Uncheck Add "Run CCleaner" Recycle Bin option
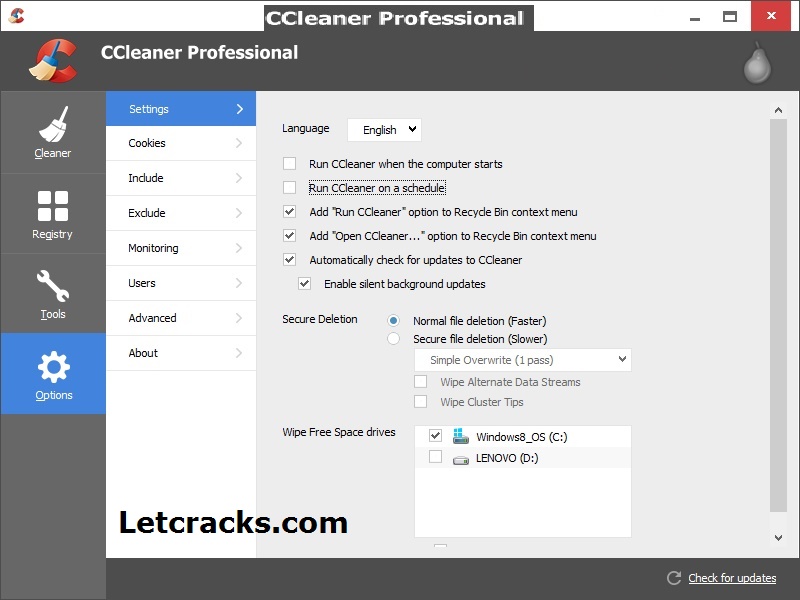The width and height of the screenshot is (800, 600). [x=289, y=211]
